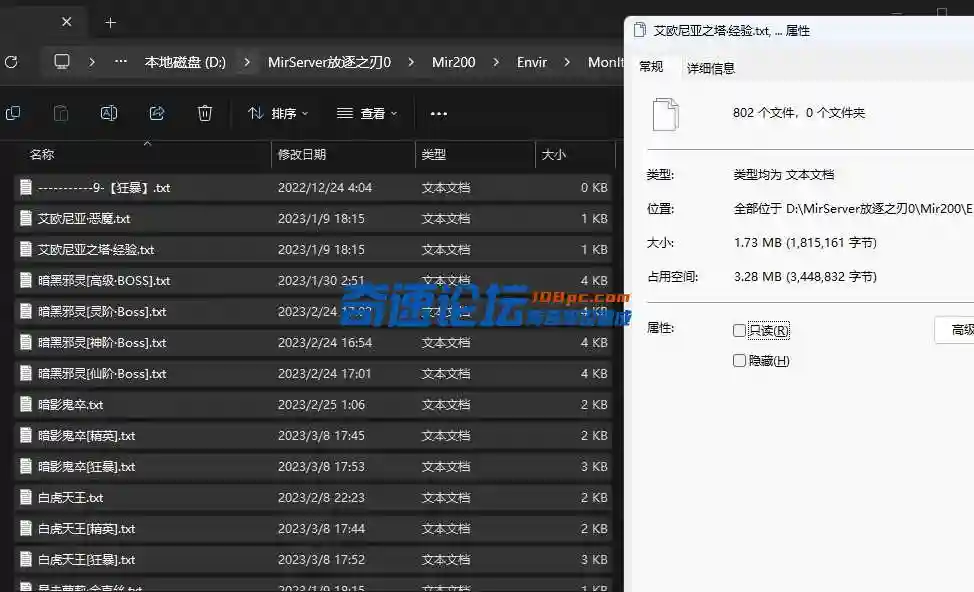Image resolution: width=974 pixels, height=592 pixels.
Task: Click the Paste toolbar icon
Action: click(x=61, y=113)
